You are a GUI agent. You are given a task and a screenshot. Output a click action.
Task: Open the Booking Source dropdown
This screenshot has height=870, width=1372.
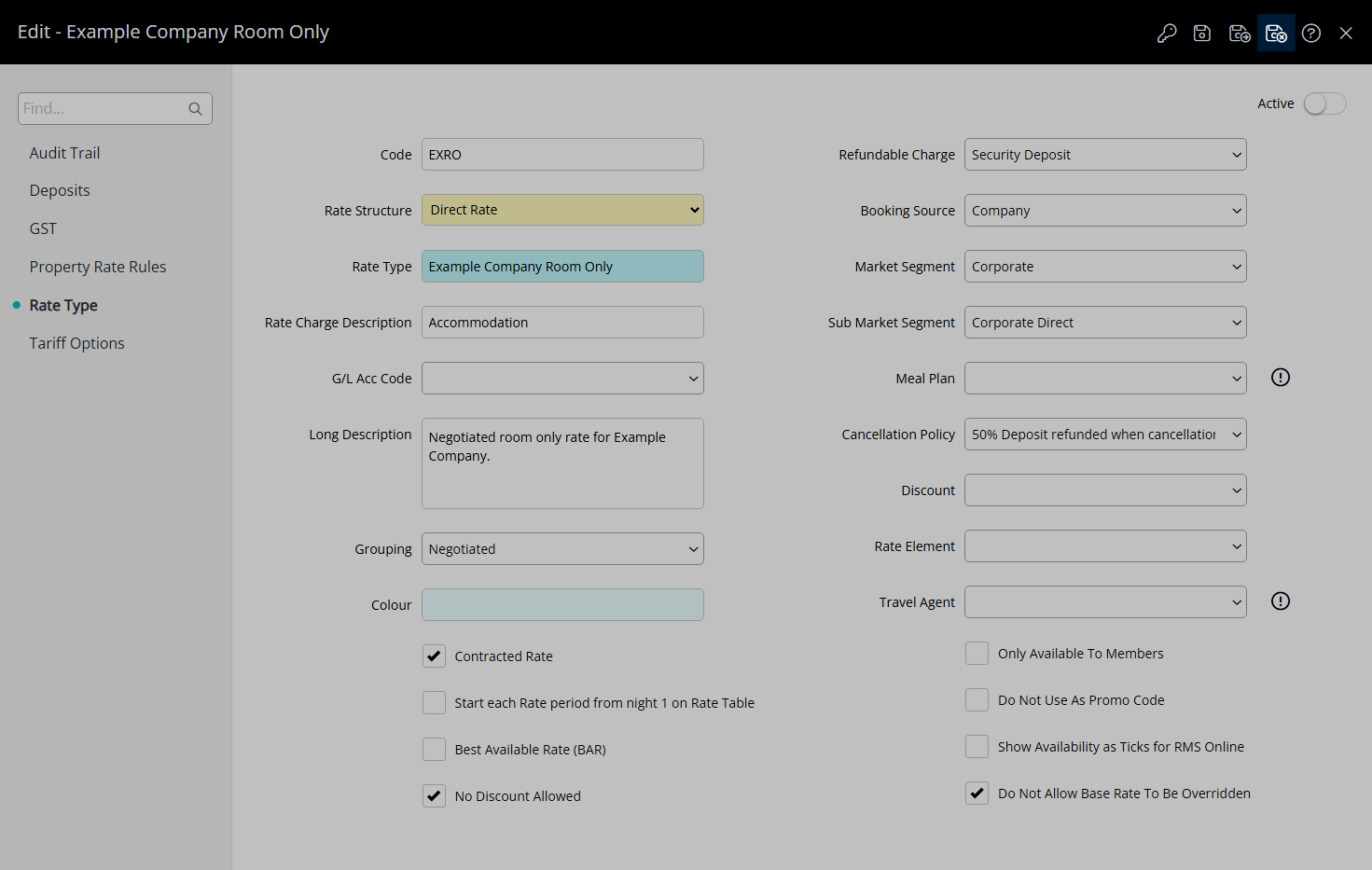pyautogui.click(x=1105, y=211)
